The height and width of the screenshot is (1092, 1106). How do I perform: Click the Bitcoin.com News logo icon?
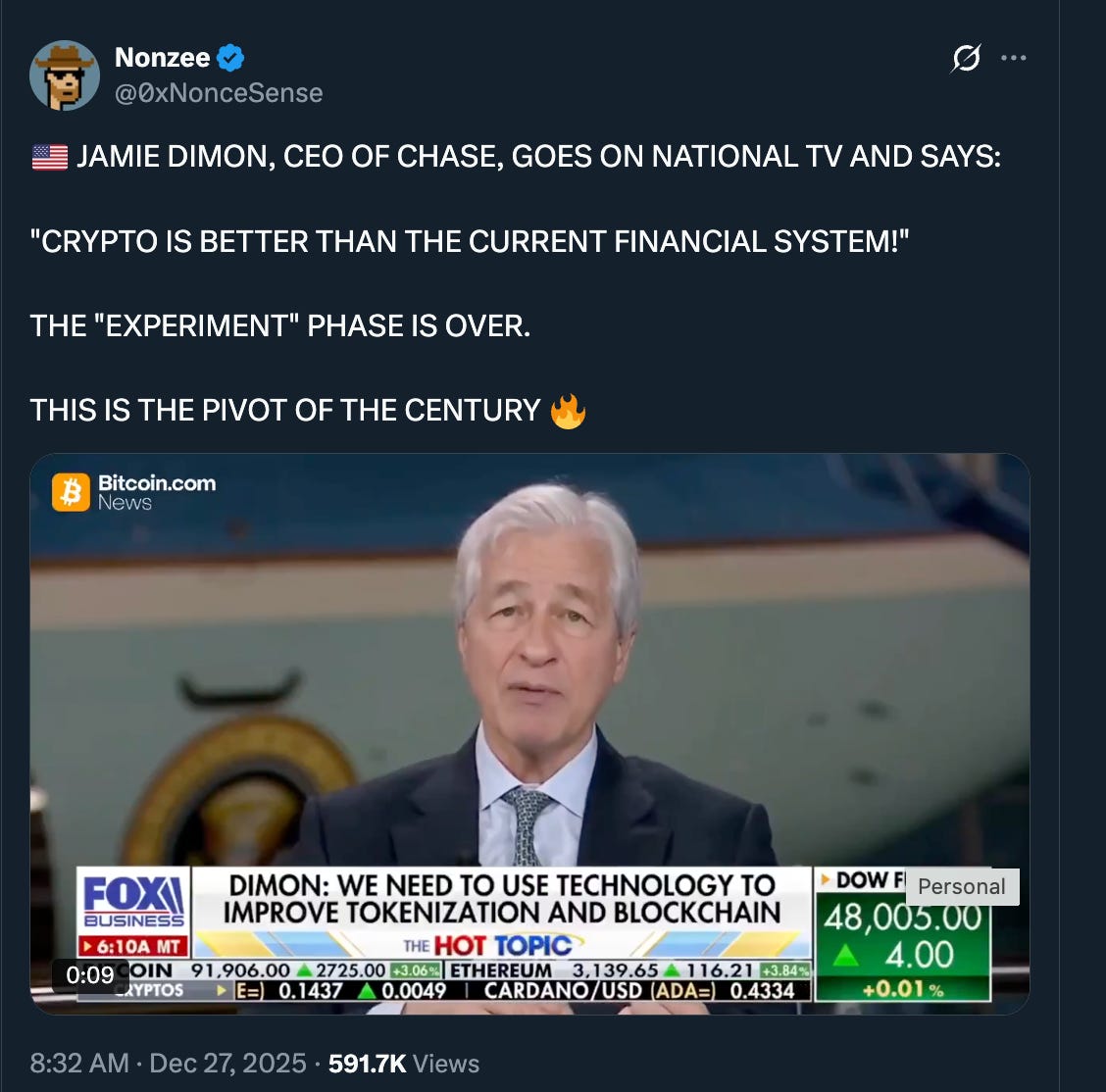71,491
